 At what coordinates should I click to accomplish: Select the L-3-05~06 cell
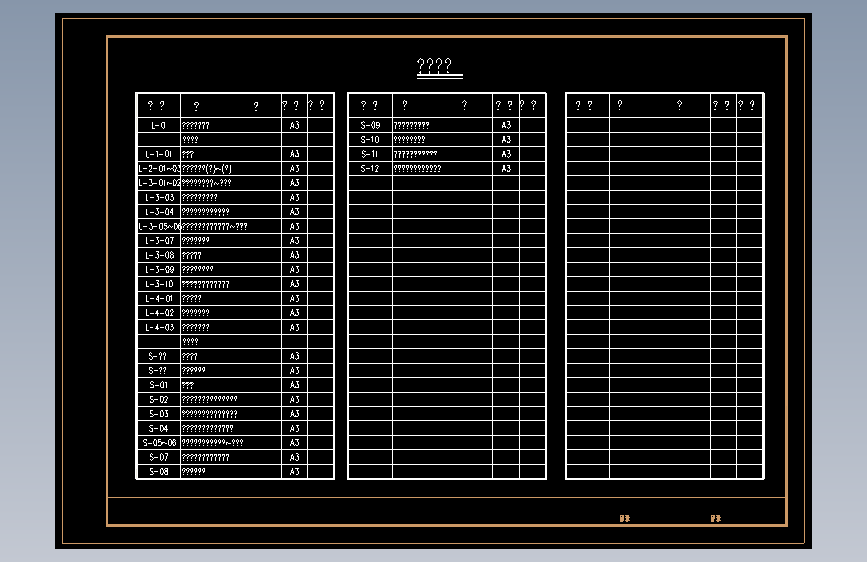(x=159, y=226)
